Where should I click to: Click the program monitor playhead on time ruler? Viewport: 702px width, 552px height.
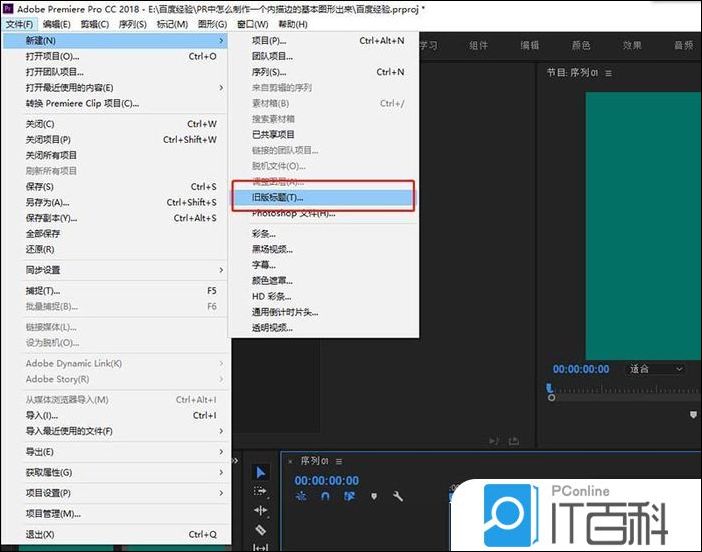click(x=549, y=389)
